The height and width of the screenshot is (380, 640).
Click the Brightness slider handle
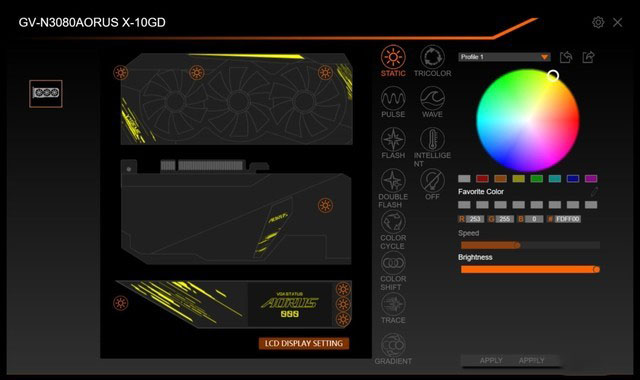(596, 269)
